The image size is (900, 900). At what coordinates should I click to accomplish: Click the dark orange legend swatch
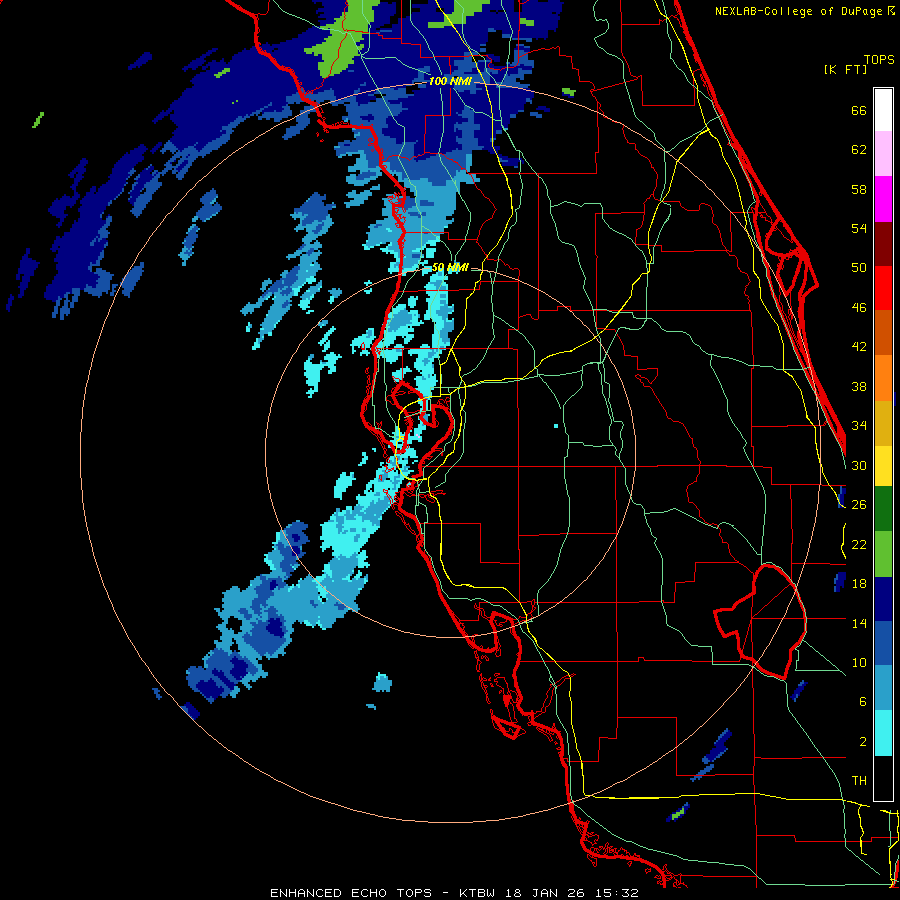(883, 333)
